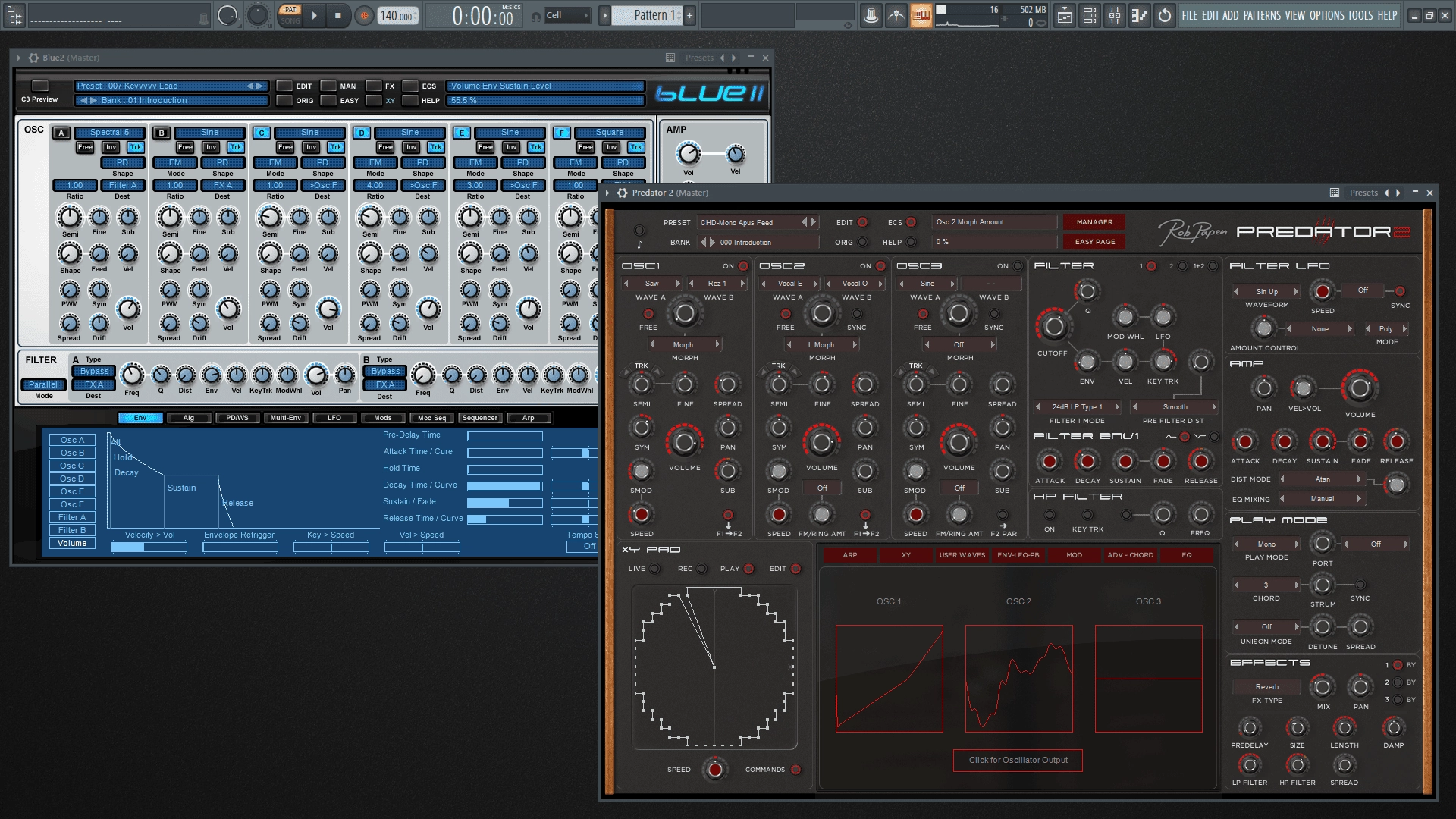Click the XY Pad SPEED knob in Predator 2

[x=714, y=770]
